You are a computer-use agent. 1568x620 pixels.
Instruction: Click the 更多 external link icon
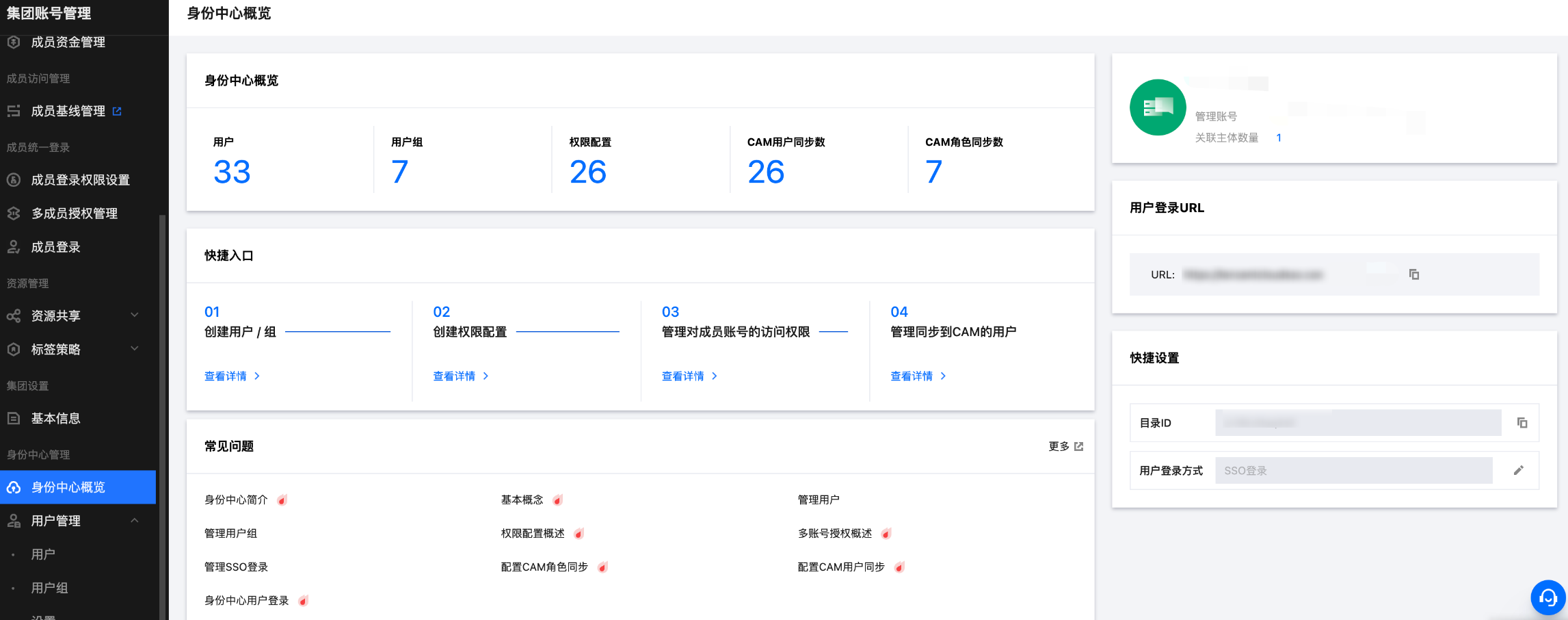pyautogui.click(x=1079, y=446)
